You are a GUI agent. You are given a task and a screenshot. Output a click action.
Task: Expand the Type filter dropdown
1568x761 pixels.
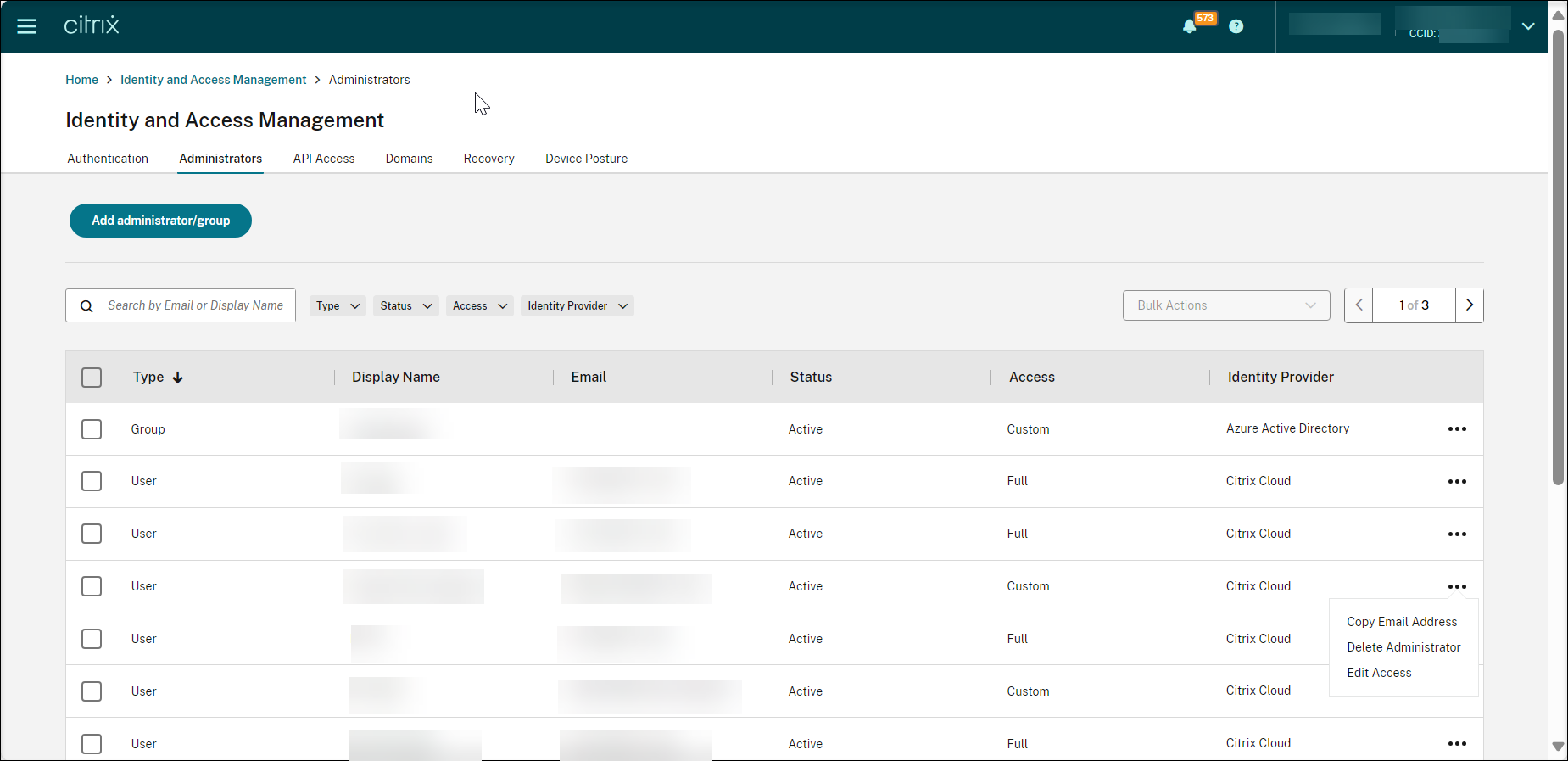click(x=338, y=306)
